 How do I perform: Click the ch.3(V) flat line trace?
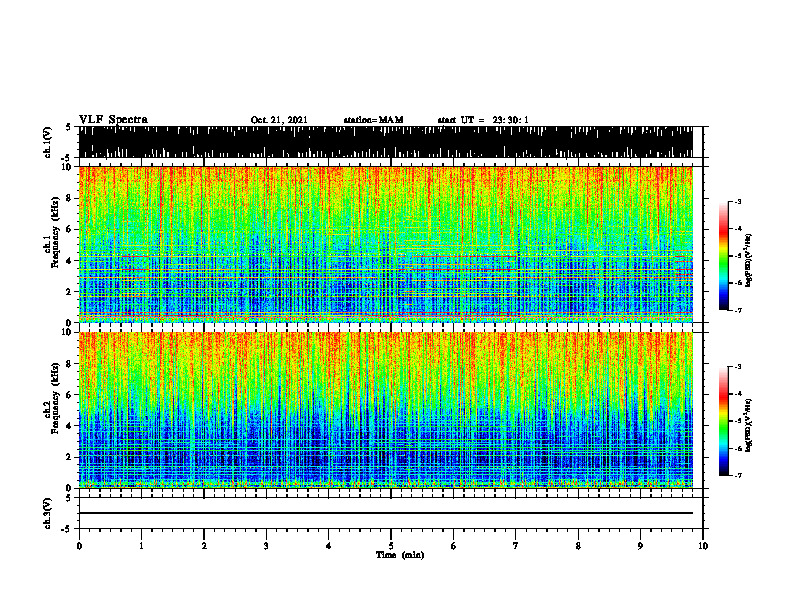[x=386, y=513]
